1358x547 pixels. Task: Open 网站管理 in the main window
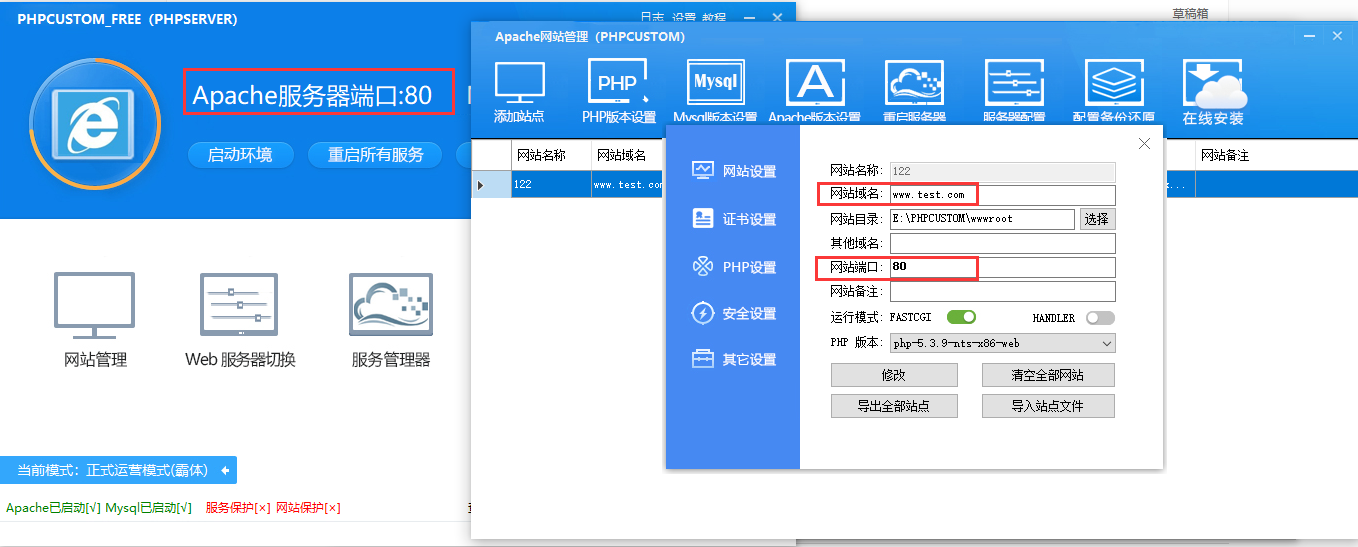95,320
